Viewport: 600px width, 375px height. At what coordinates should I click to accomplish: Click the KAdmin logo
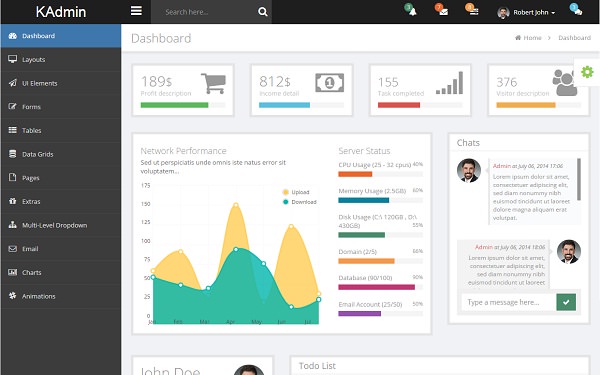point(61,12)
